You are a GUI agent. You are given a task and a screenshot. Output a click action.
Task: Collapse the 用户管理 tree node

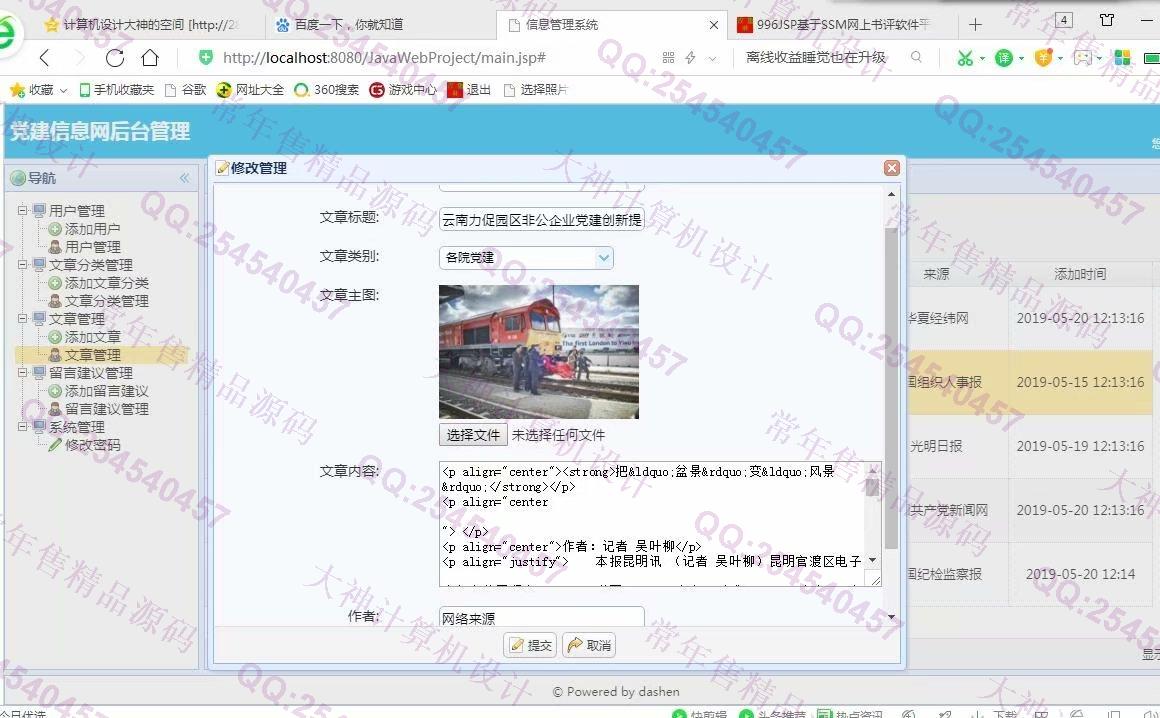click(23, 211)
